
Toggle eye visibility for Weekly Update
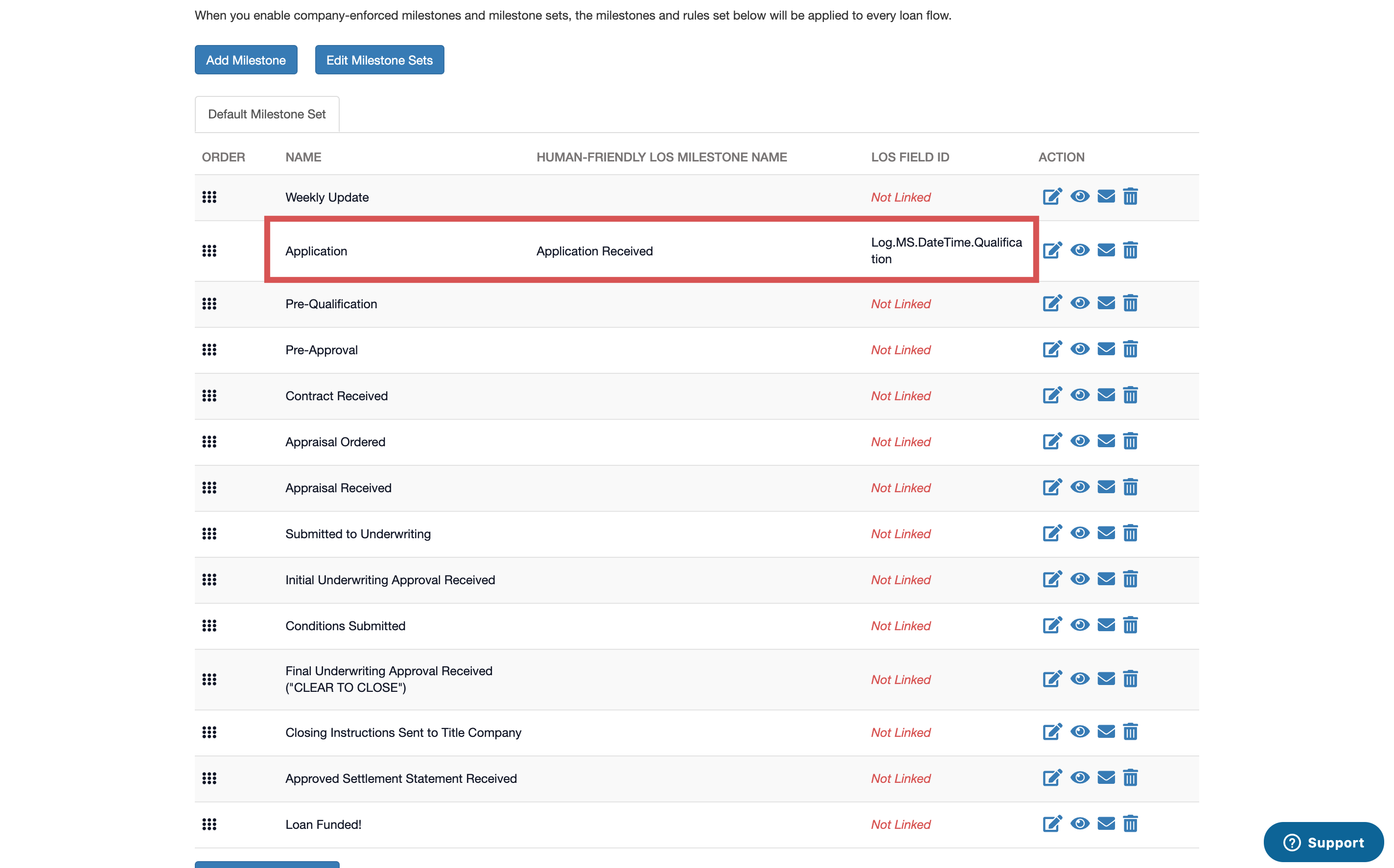pos(1079,196)
